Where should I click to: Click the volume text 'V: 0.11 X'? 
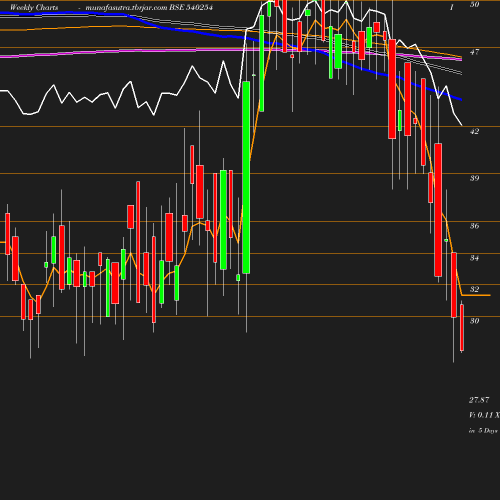pos(484,415)
